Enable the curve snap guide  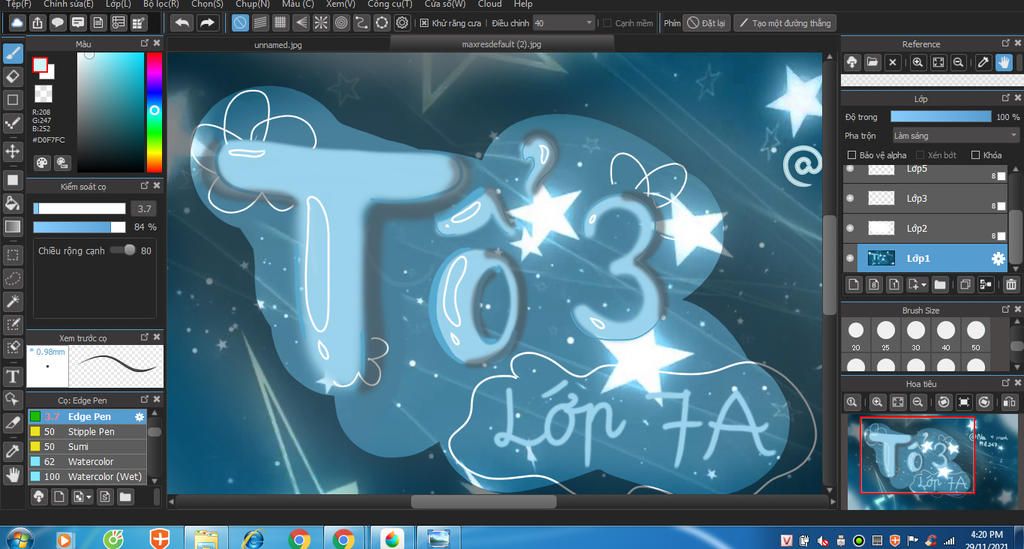click(361, 23)
